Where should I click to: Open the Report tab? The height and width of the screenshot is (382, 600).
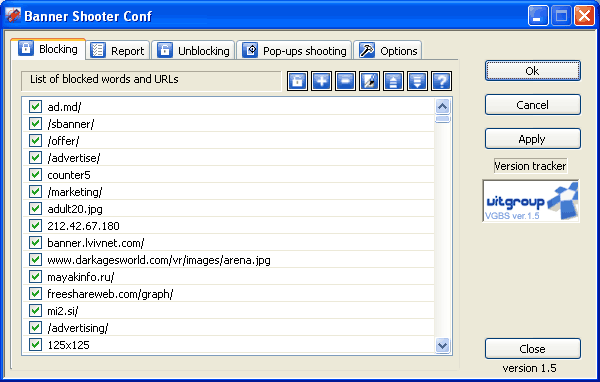pos(118,51)
